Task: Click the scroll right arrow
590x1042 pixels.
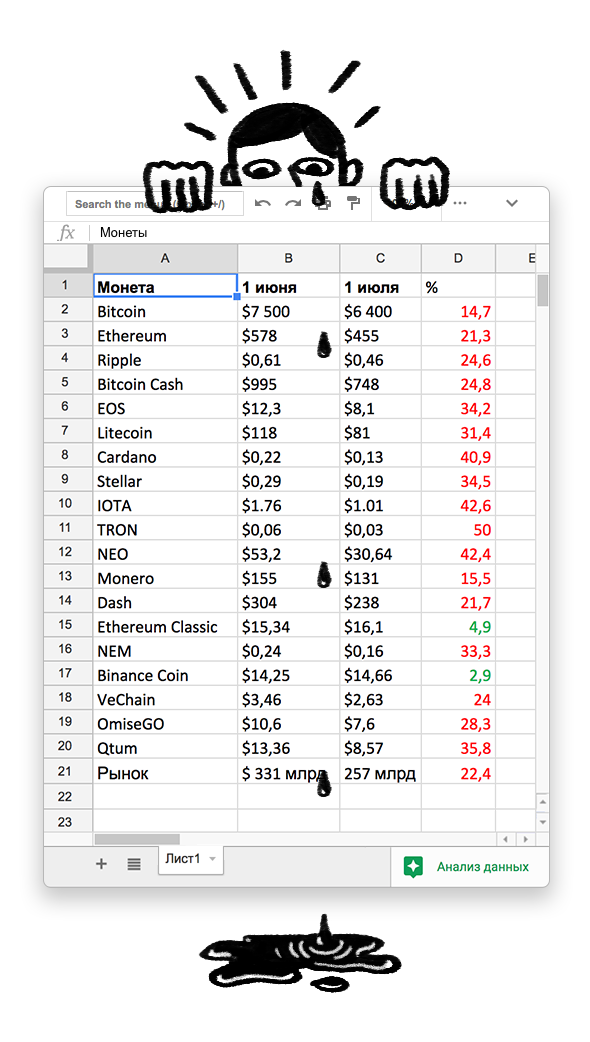Action: (526, 839)
